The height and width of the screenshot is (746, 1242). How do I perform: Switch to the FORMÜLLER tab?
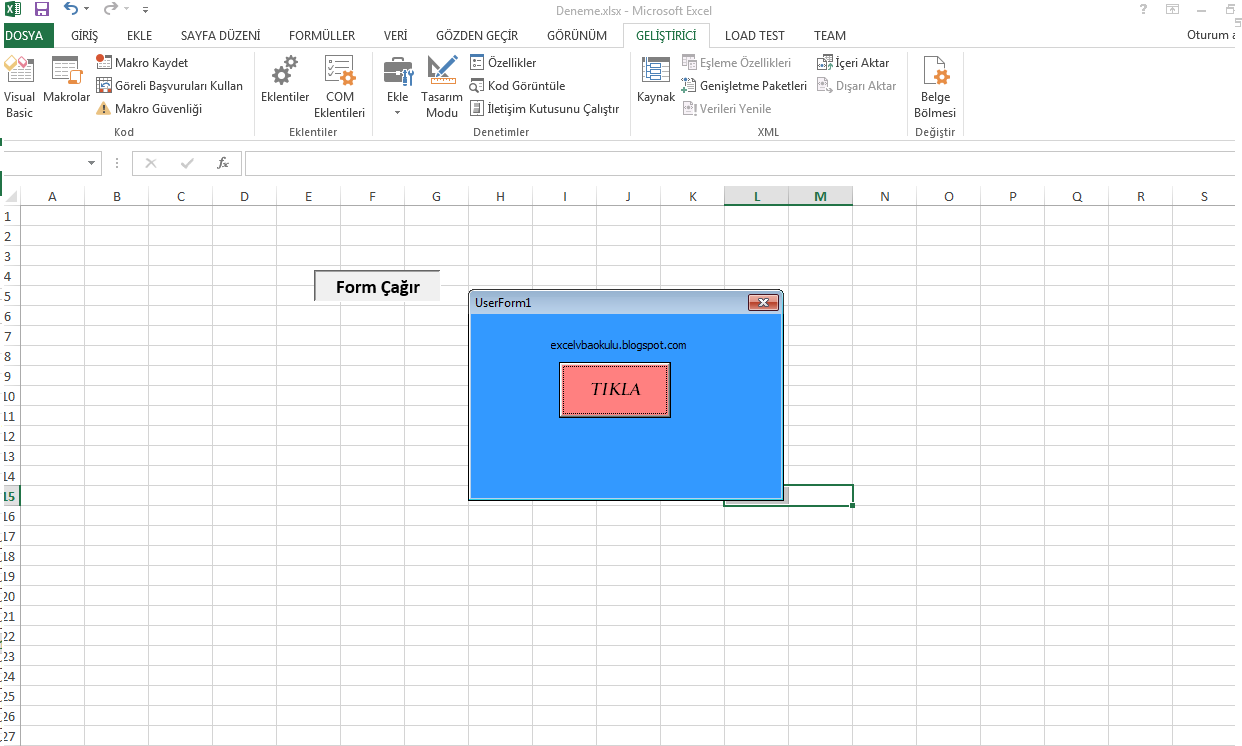[321, 35]
